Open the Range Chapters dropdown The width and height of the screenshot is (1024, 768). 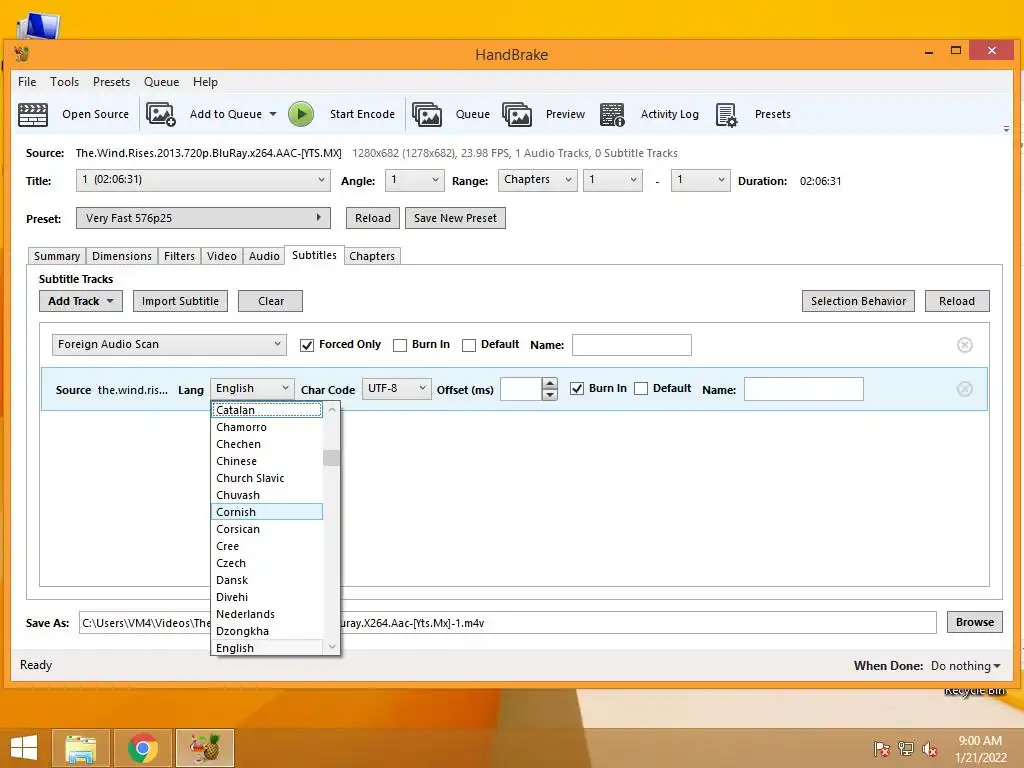pyautogui.click(x=537, y=180)
